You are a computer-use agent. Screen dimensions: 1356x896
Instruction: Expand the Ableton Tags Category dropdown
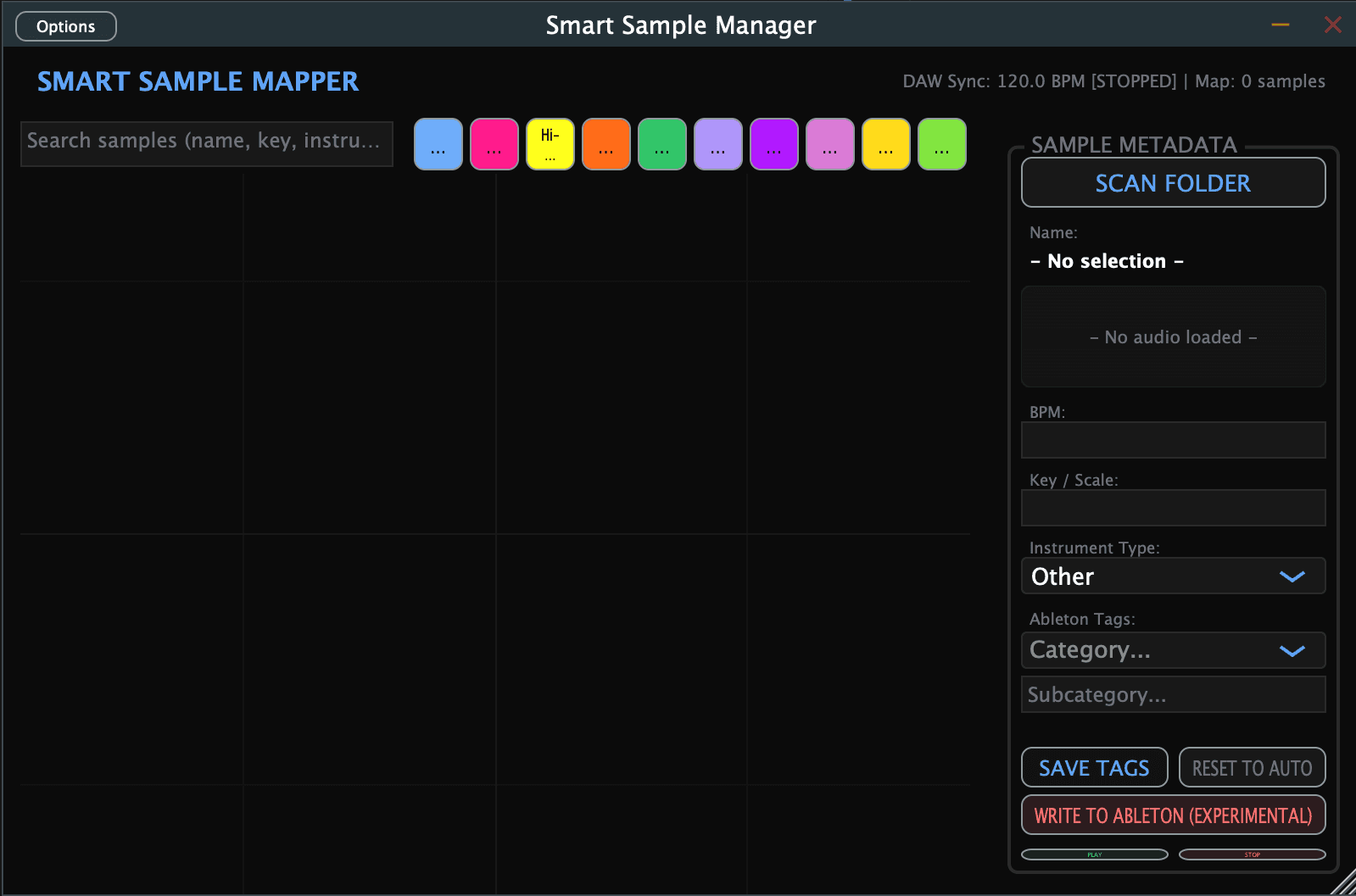pyautogui.click(x=1174, y=650)
